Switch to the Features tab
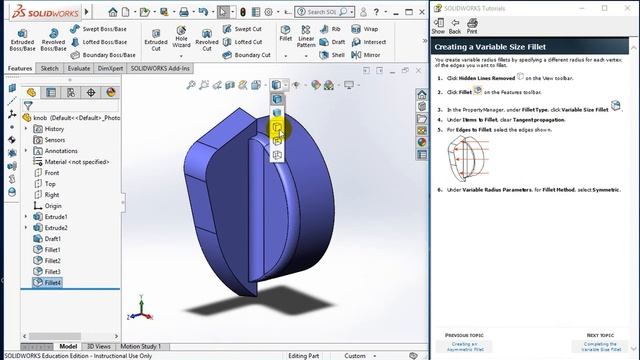Viewport: 640px width, 360px height. point(20,69)
